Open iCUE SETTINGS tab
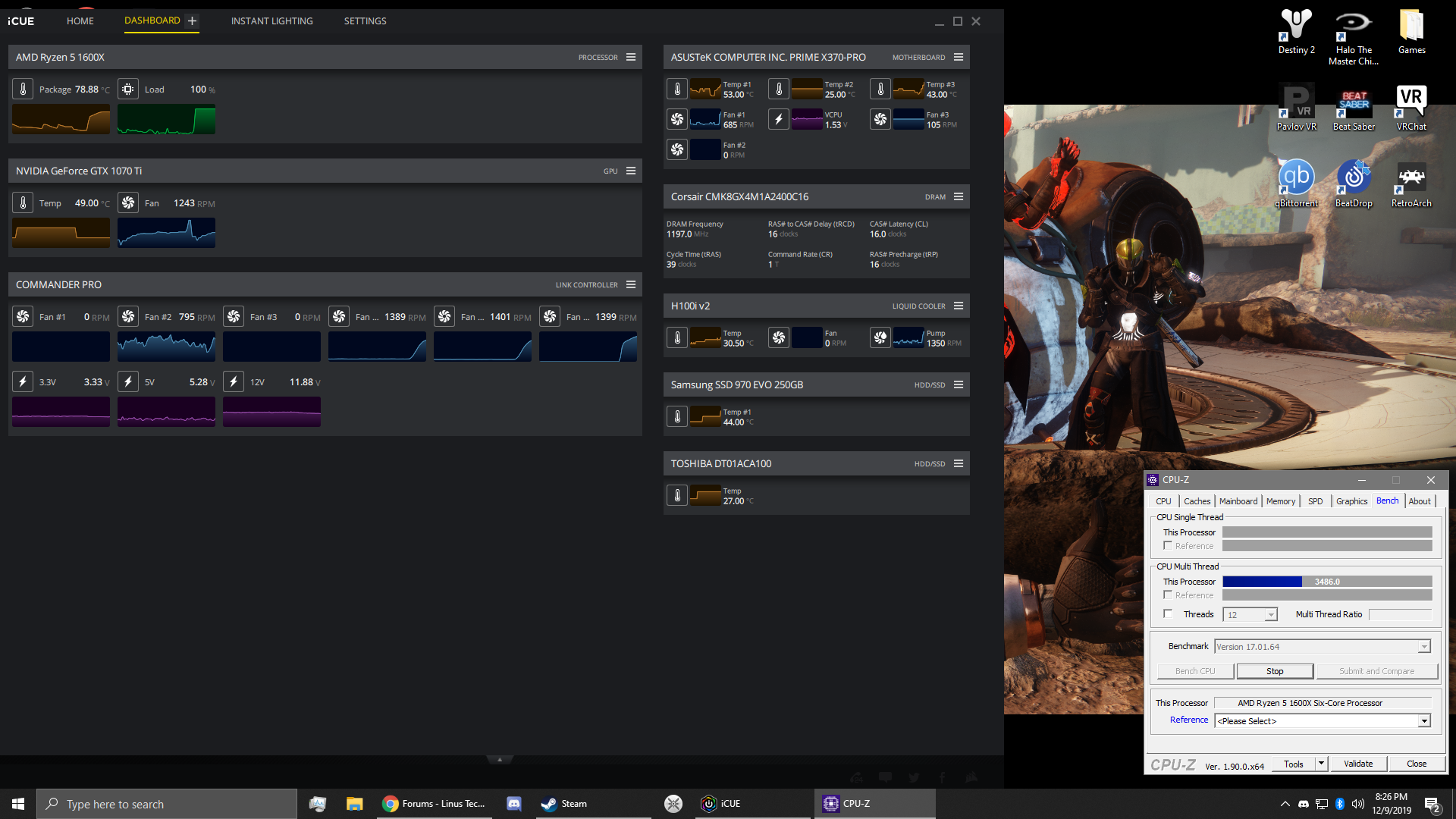 click(366, 21)
